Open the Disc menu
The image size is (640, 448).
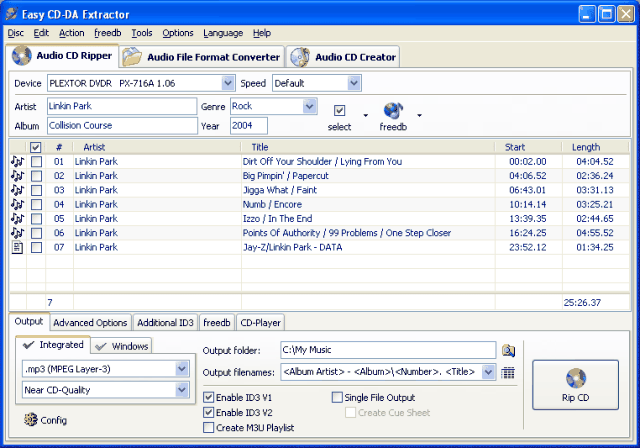pyautogui.click(x=16, y=33)
